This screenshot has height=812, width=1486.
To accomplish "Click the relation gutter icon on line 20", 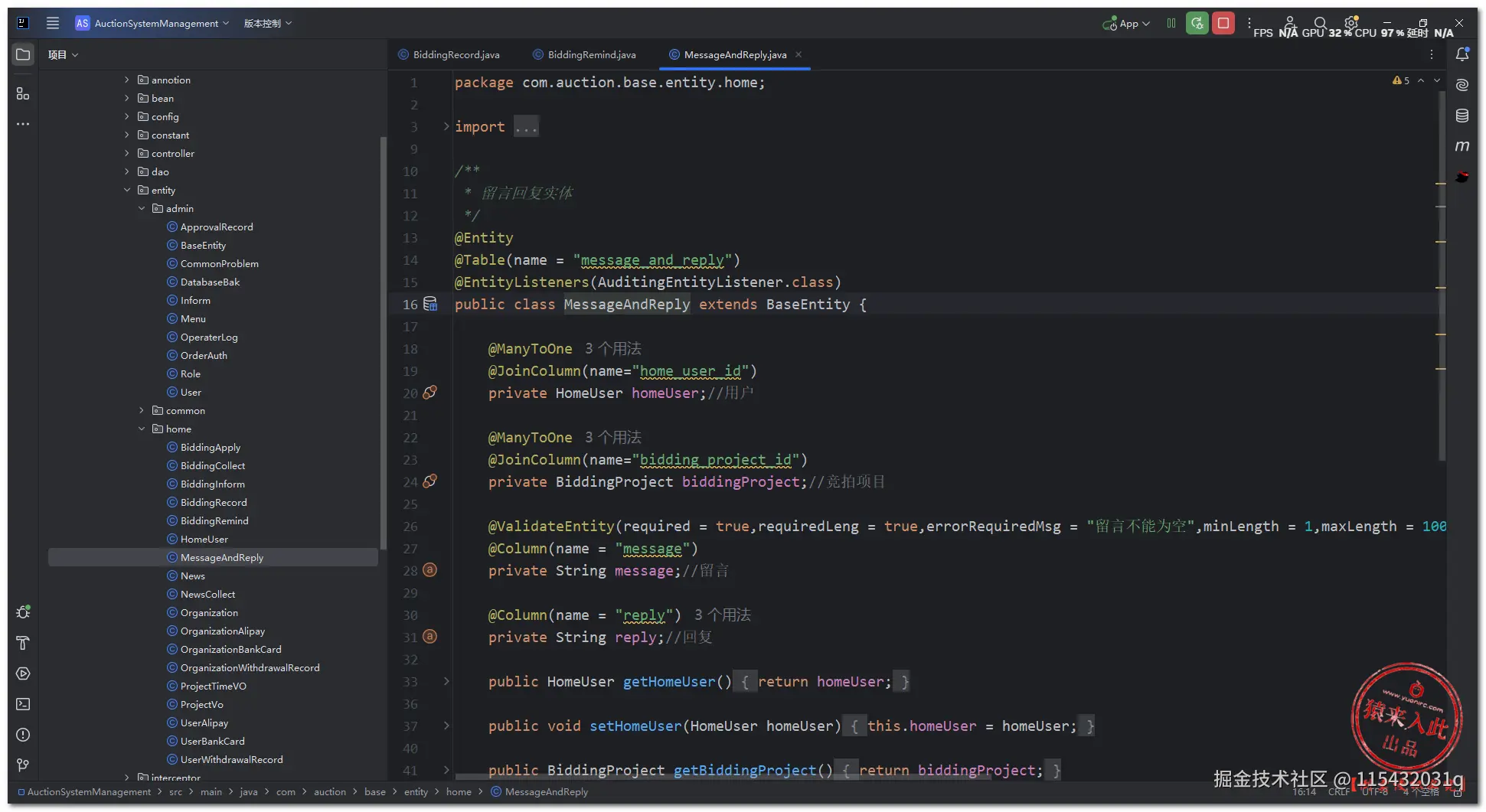I will click(x=430, y=392).
